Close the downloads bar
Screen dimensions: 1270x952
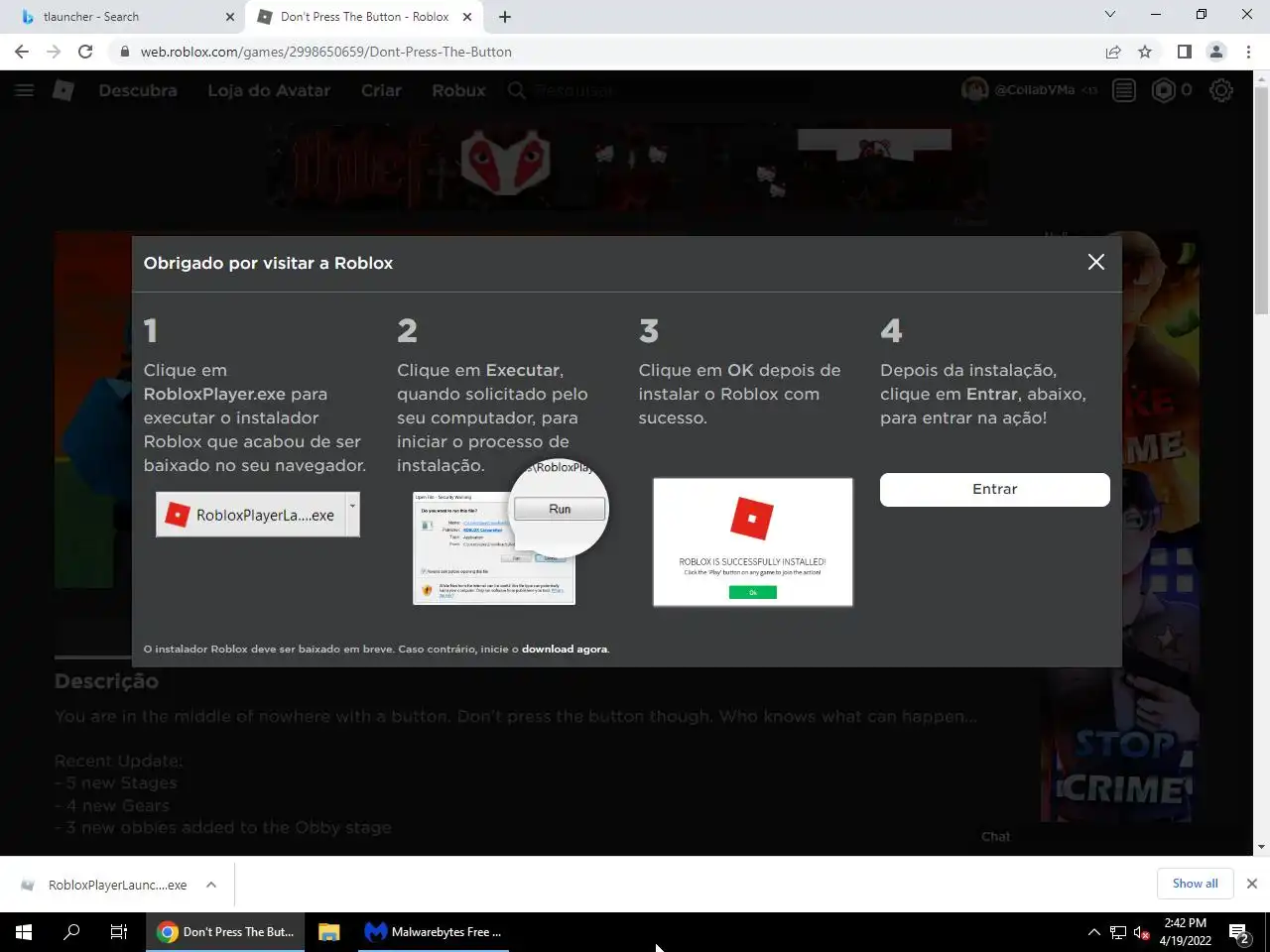tap(1252, 884)
